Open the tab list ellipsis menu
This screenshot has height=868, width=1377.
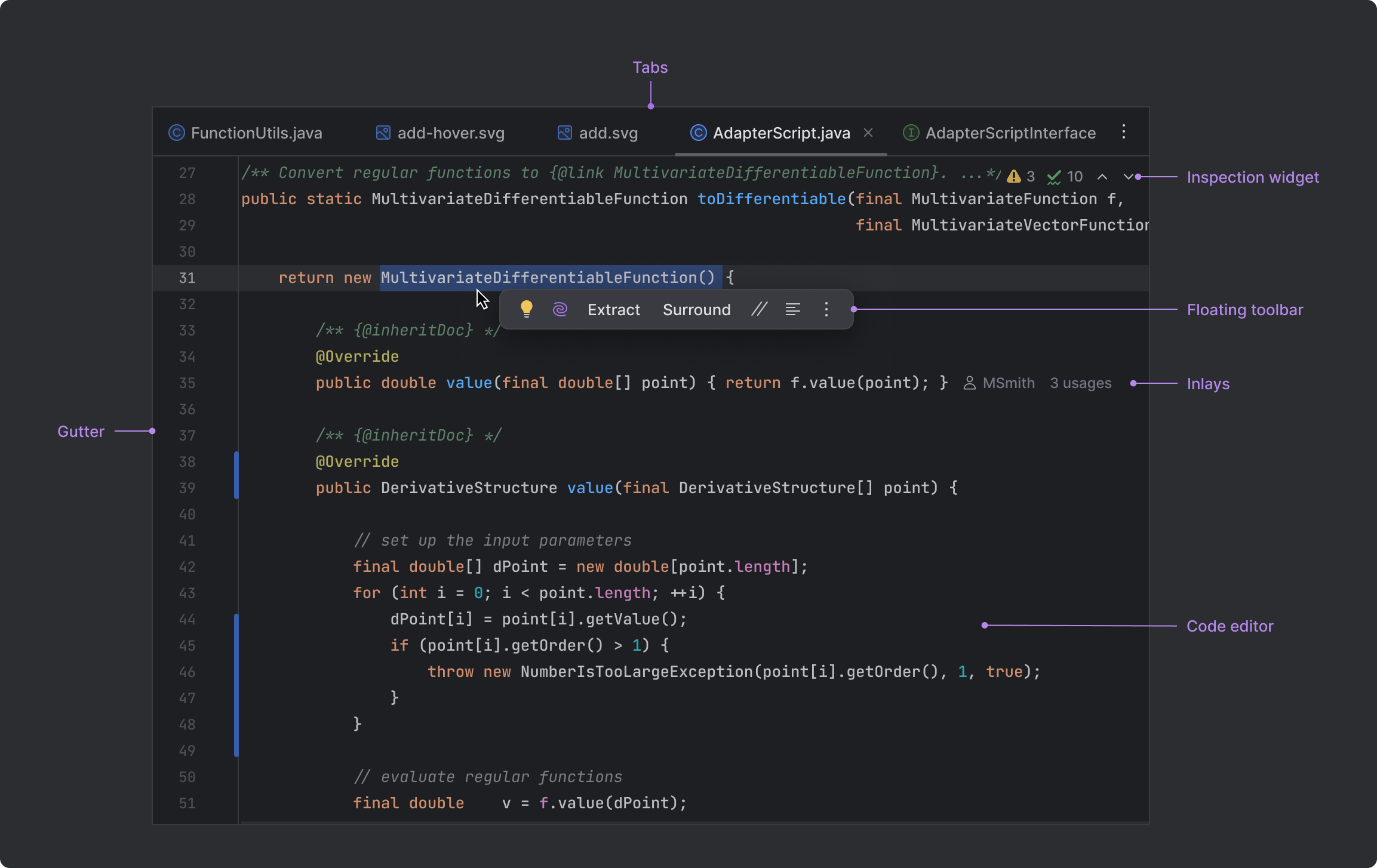tap(1124, 132)
